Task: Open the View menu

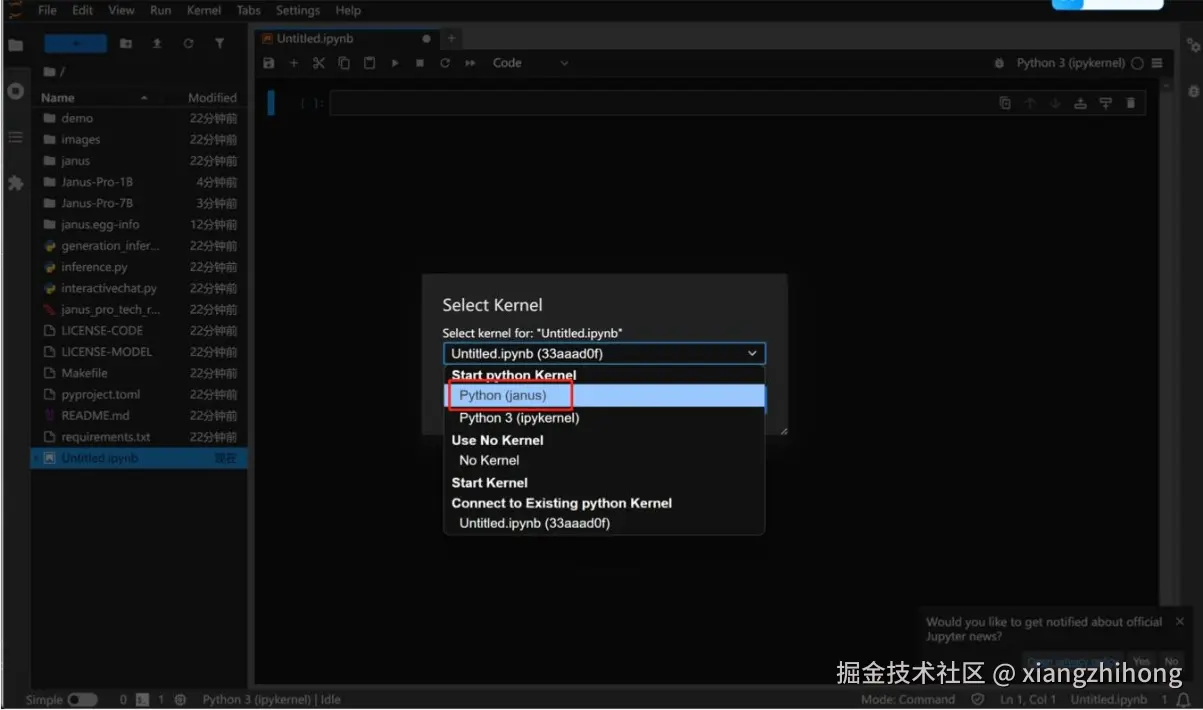Action: click(121, 10)
